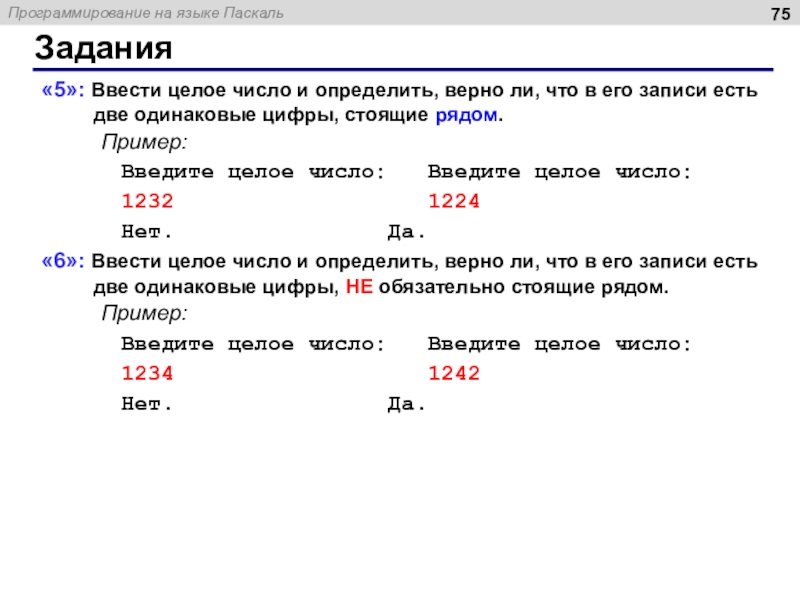Screen dimensions: 800x600
Task: Click the blue task label «6»
Action: coord(63,261)
